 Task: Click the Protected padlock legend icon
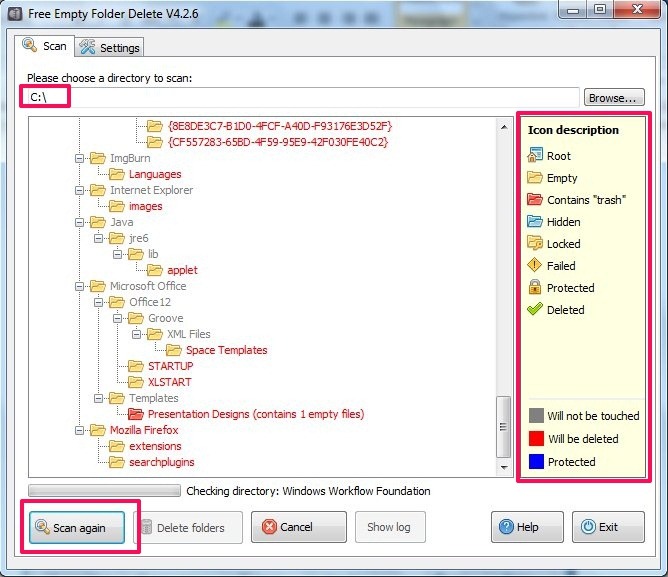point(535,287)
